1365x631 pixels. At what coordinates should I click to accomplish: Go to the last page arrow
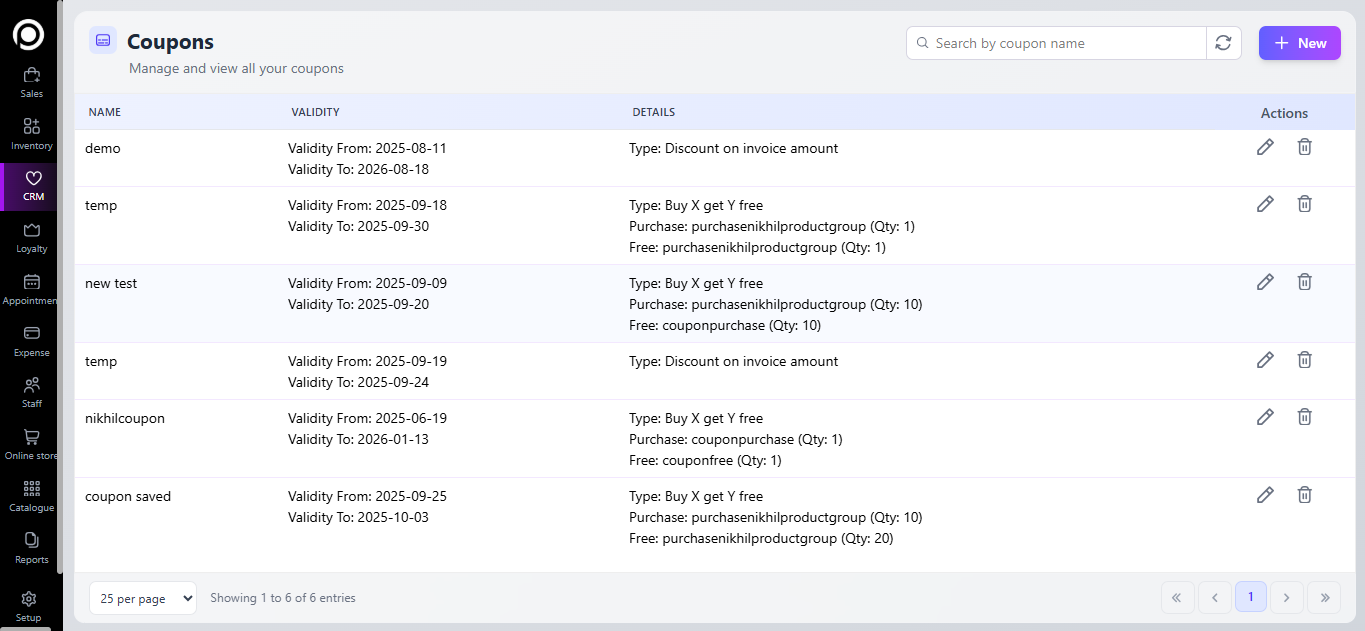(x=1324, y=598)
